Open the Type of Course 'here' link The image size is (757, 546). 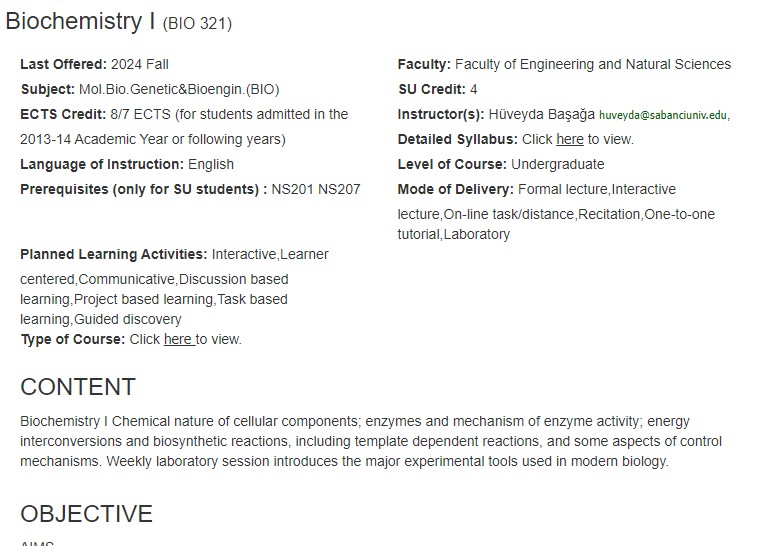tap(179, 339)
